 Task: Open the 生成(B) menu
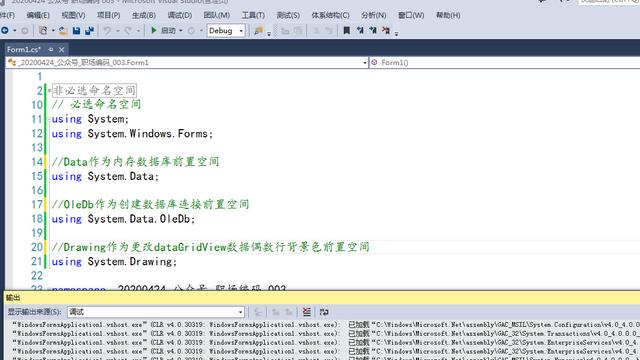point(144,15)
